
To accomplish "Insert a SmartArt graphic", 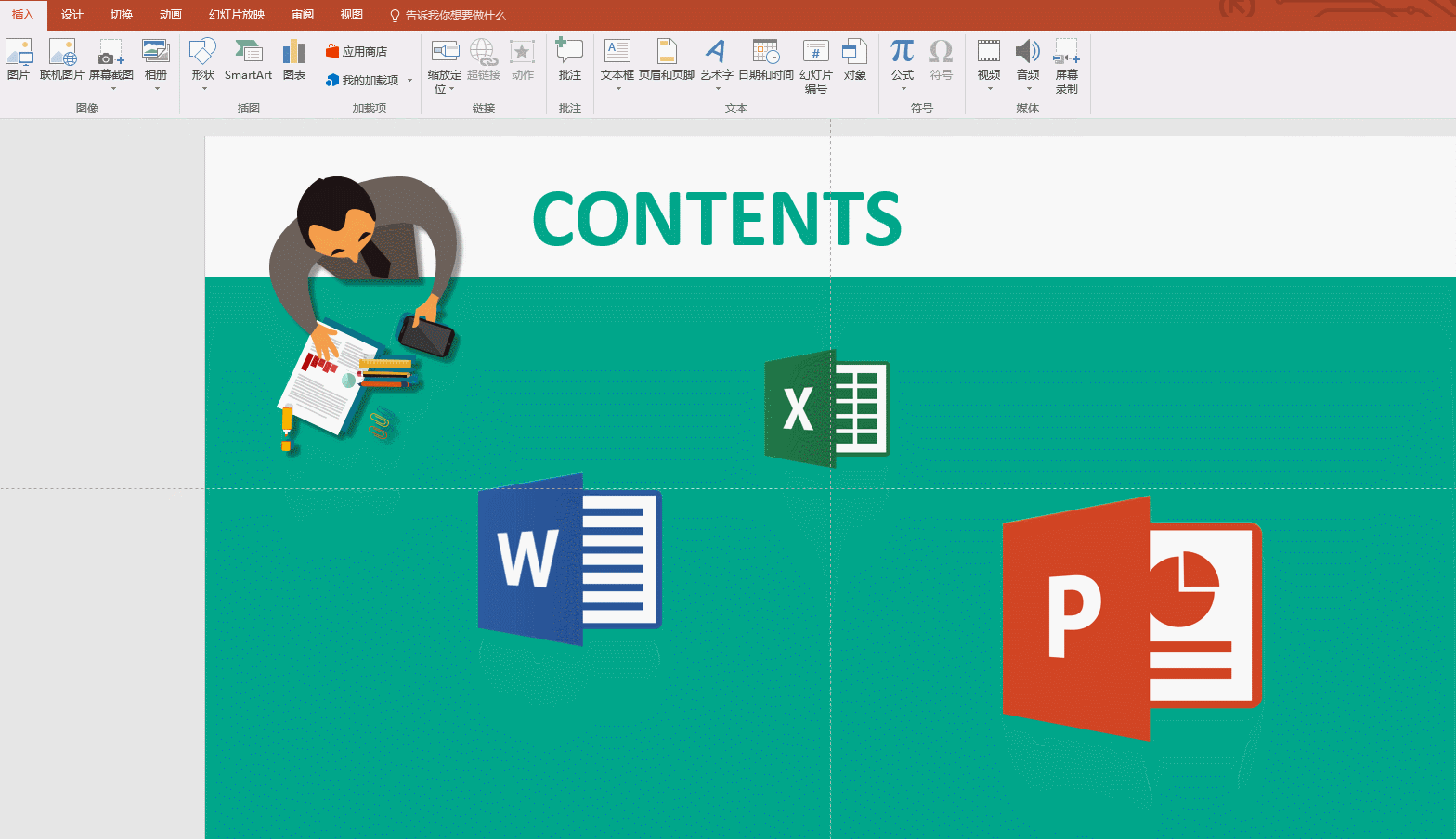I will [248, 59].
